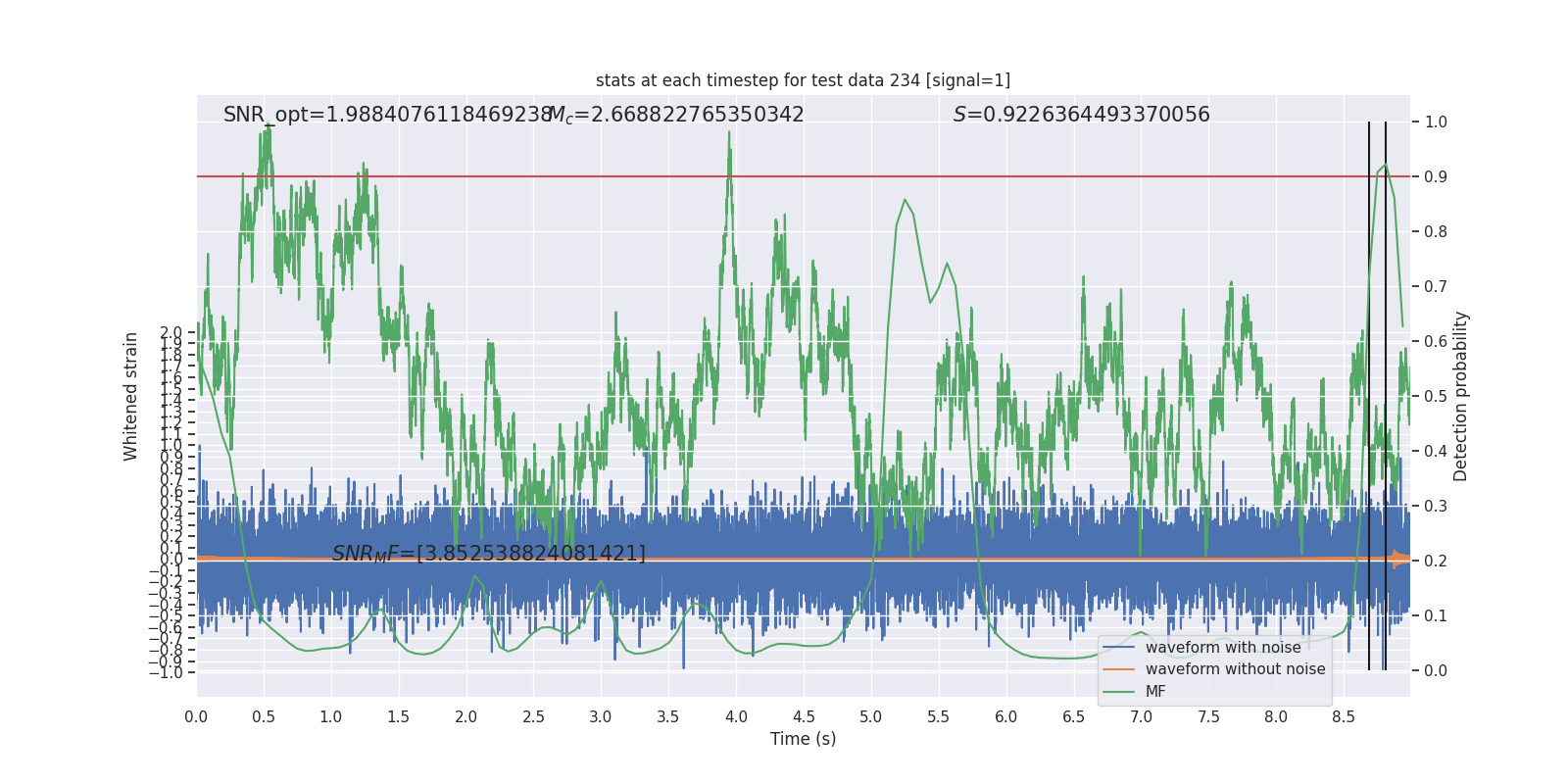Click the 'Detection probability' axis label

tap(1461, 396)
